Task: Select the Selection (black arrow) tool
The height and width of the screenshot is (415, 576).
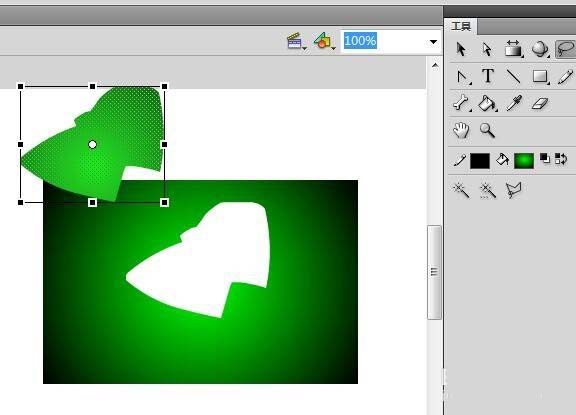Action: pos(461,49)
